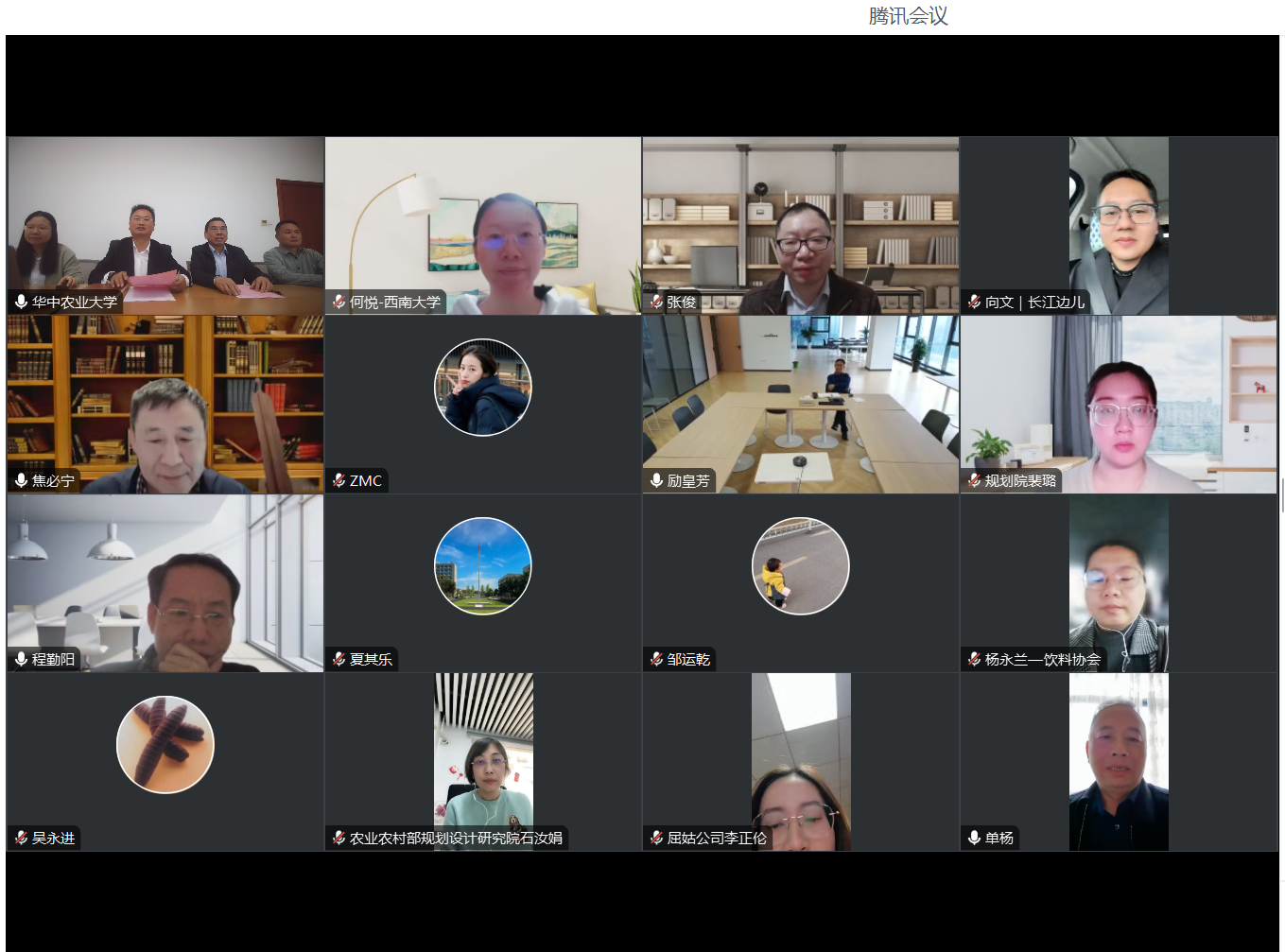Click ZMC's circular profile picture
Viewport: 1285px width, 952px height.
pyautogui.click(x=483, y=388)
